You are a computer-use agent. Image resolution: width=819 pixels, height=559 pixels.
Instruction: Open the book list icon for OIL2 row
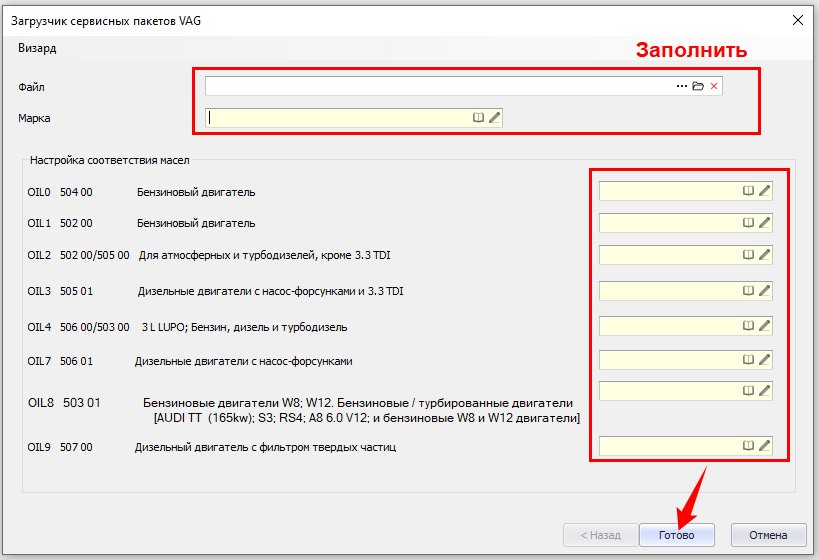[748, 255]
